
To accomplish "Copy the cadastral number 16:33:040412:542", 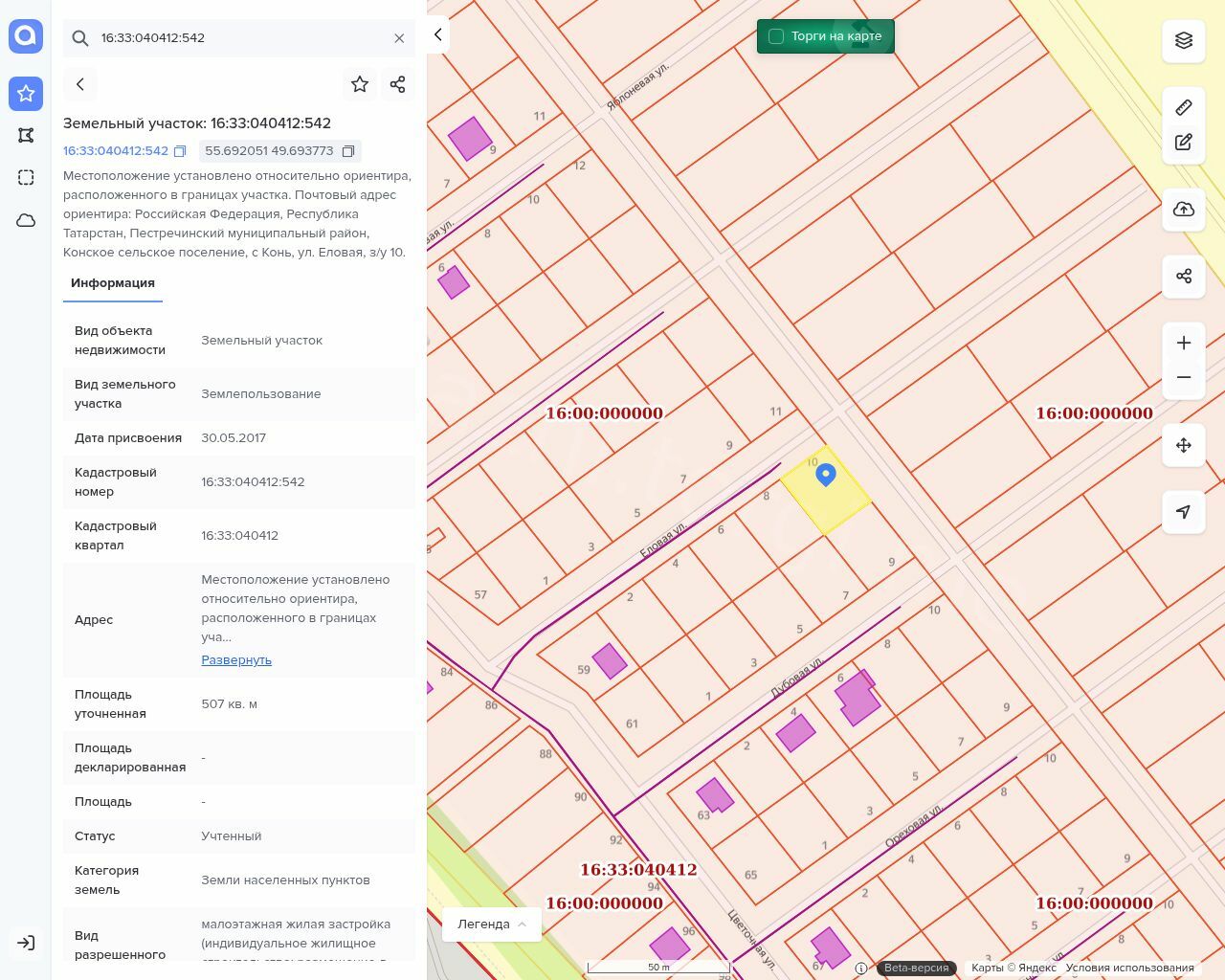I will click(180, 151).
